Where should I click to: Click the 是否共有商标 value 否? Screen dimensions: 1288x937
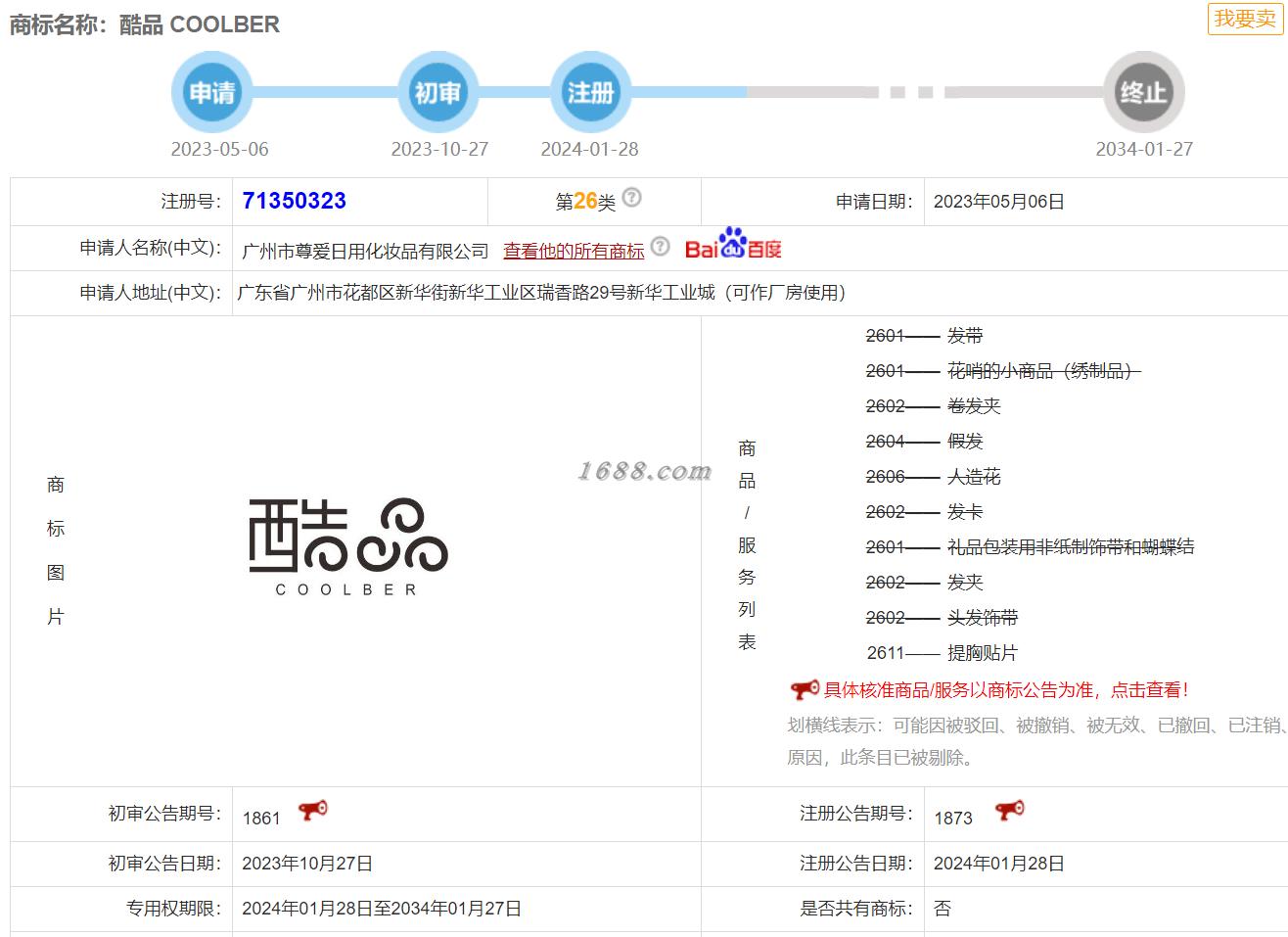[943, 909]
